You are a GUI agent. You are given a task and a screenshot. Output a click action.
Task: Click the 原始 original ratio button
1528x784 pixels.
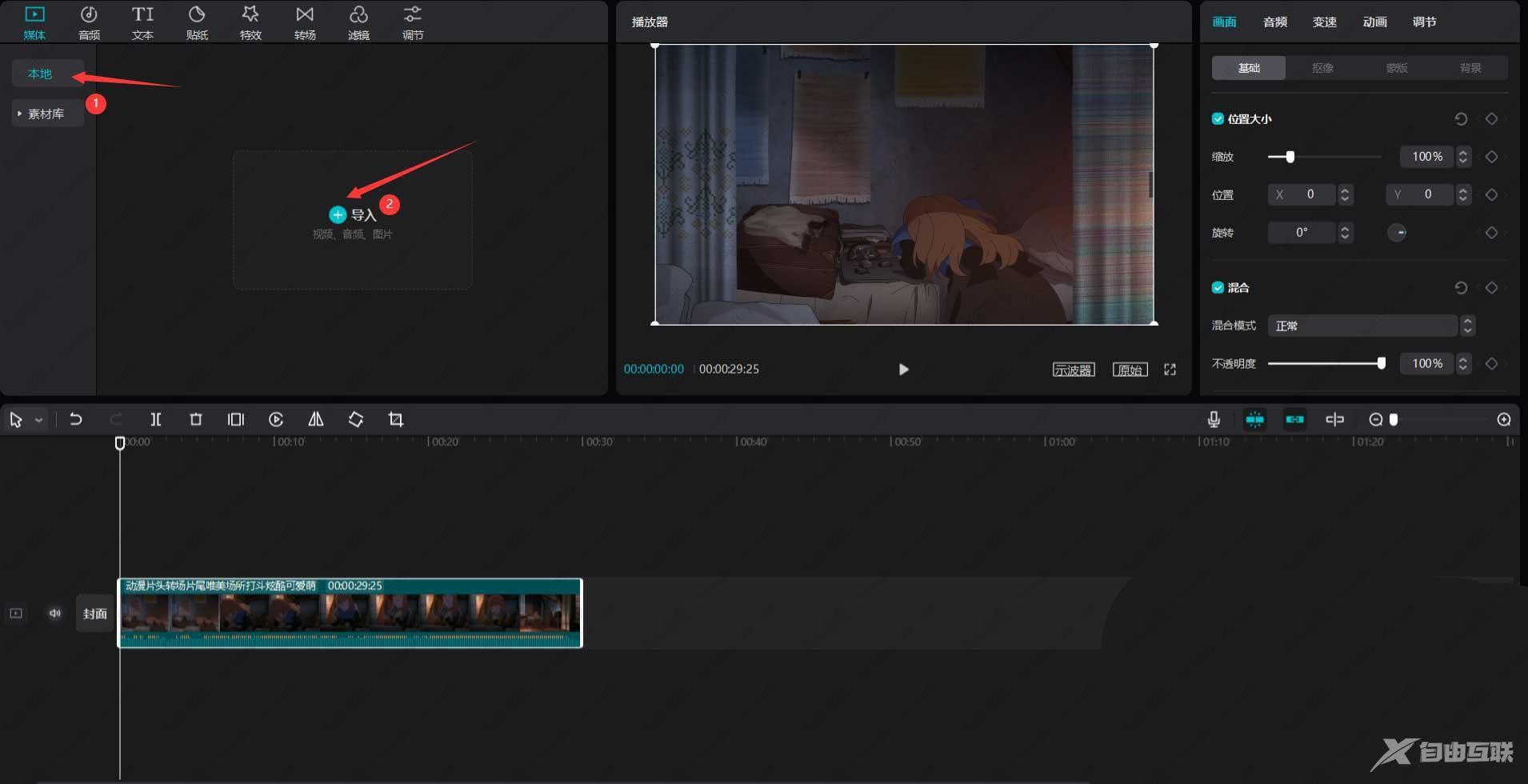point(1130,370)
